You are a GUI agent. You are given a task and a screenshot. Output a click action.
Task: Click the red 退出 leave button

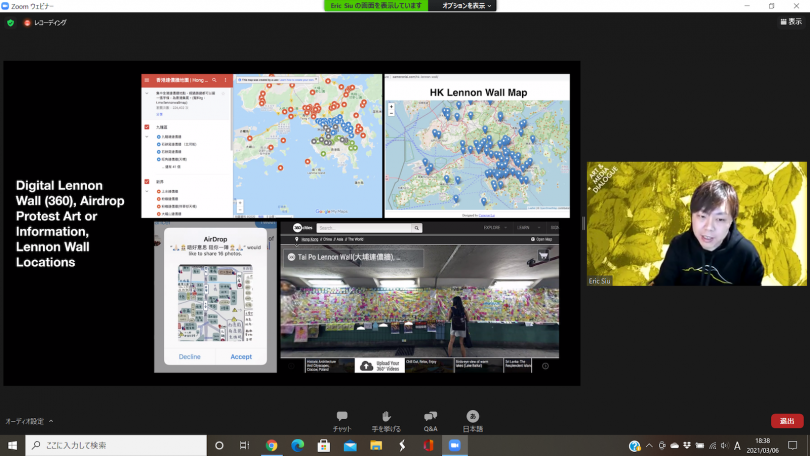787,421
